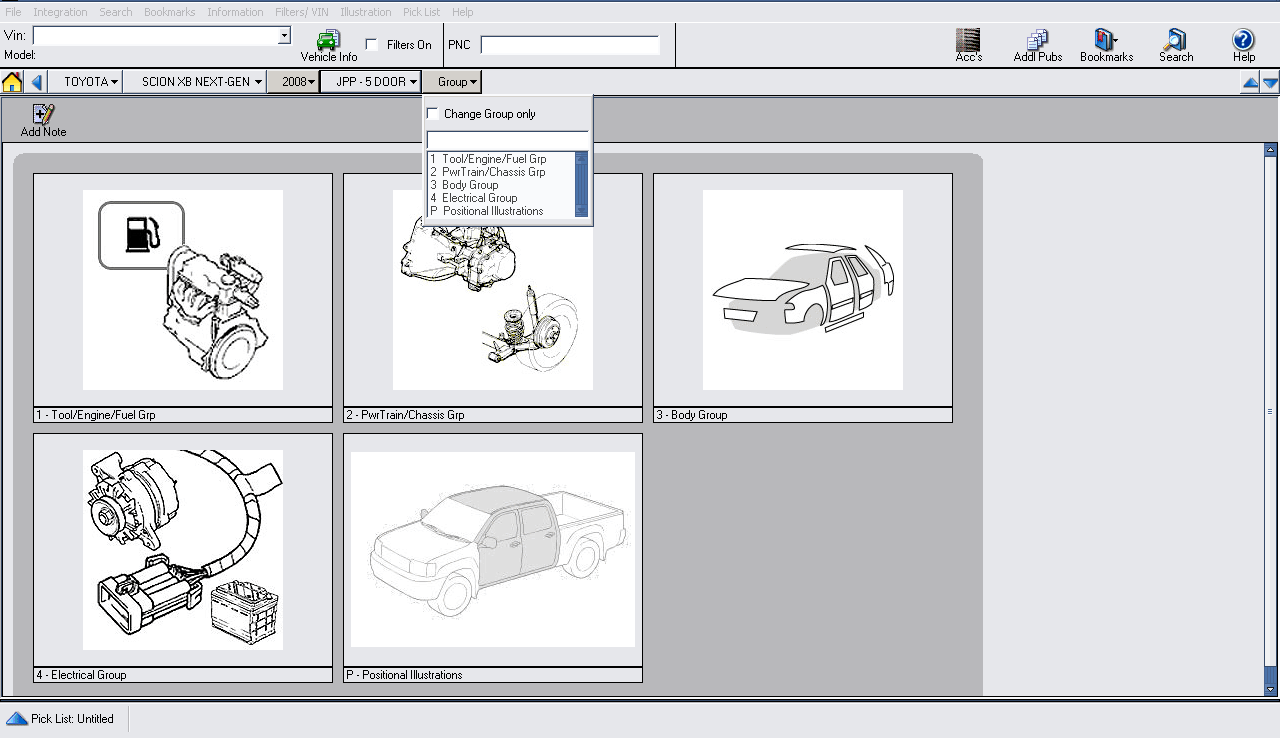This screenshot has height=738, width=1280.
Task: Click the Pick List triangle icon in status bar
Action: pyautogui.click(x=17, y=718)
